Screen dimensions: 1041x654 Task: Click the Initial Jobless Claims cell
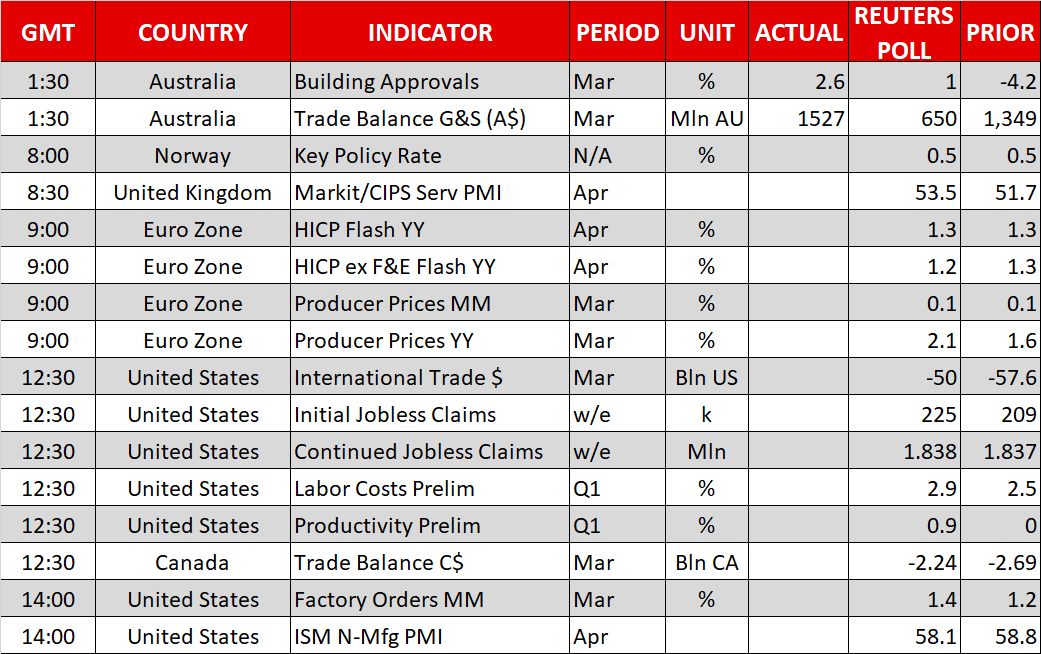tap(395, 415)
